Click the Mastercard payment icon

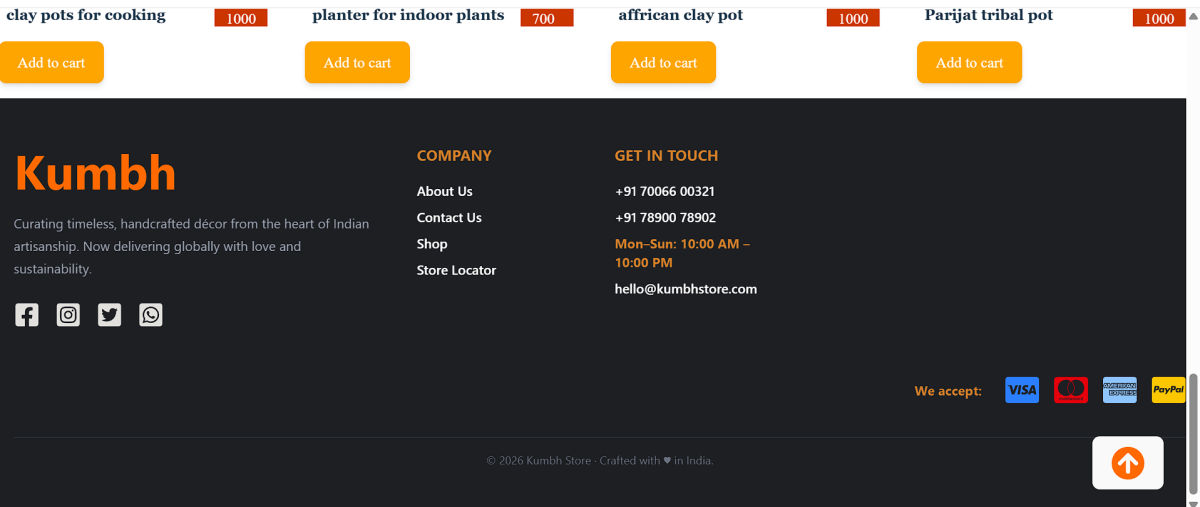click(x=1070, y=390)
